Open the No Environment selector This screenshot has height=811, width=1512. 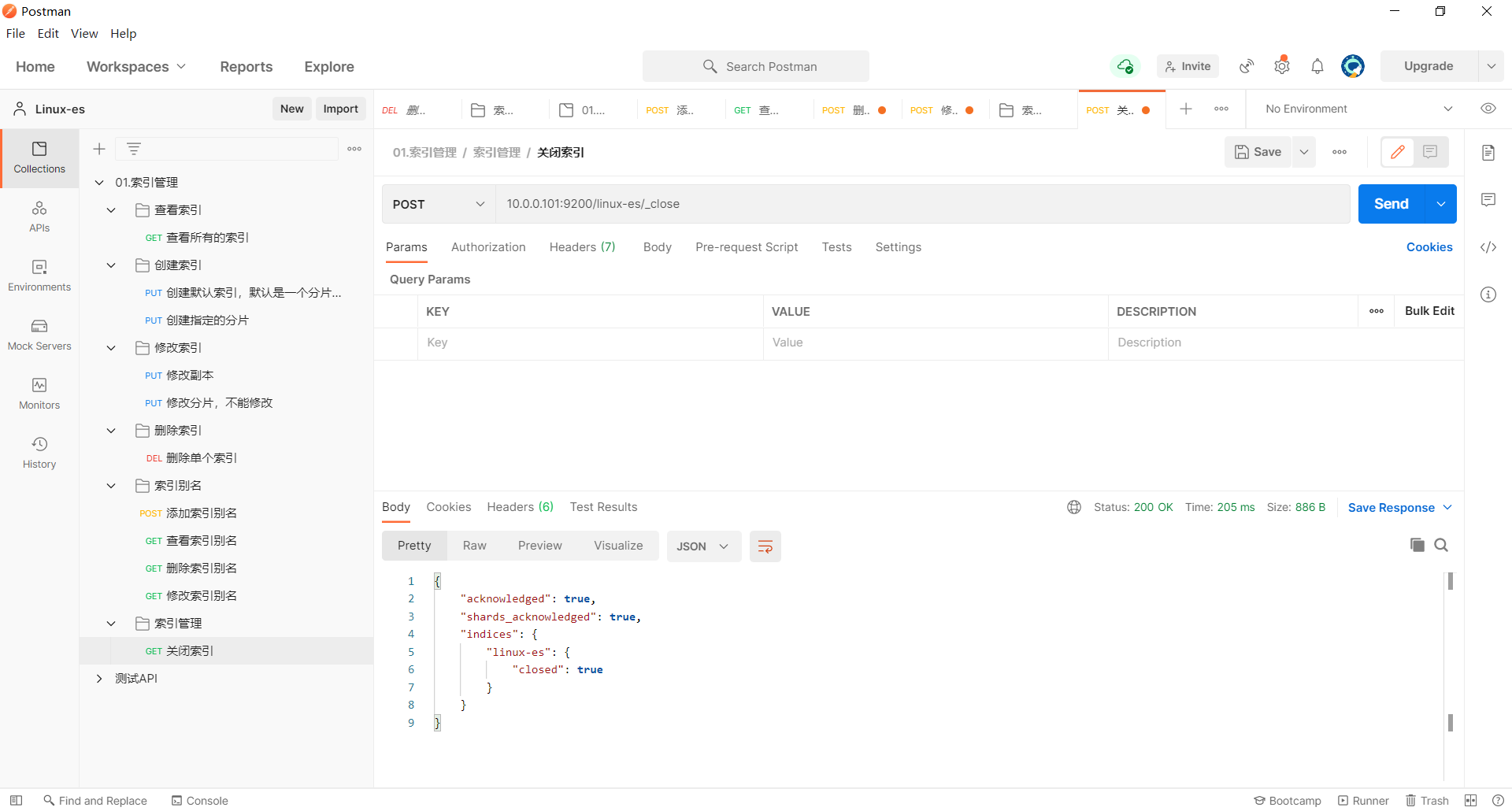pos(1358,109)
